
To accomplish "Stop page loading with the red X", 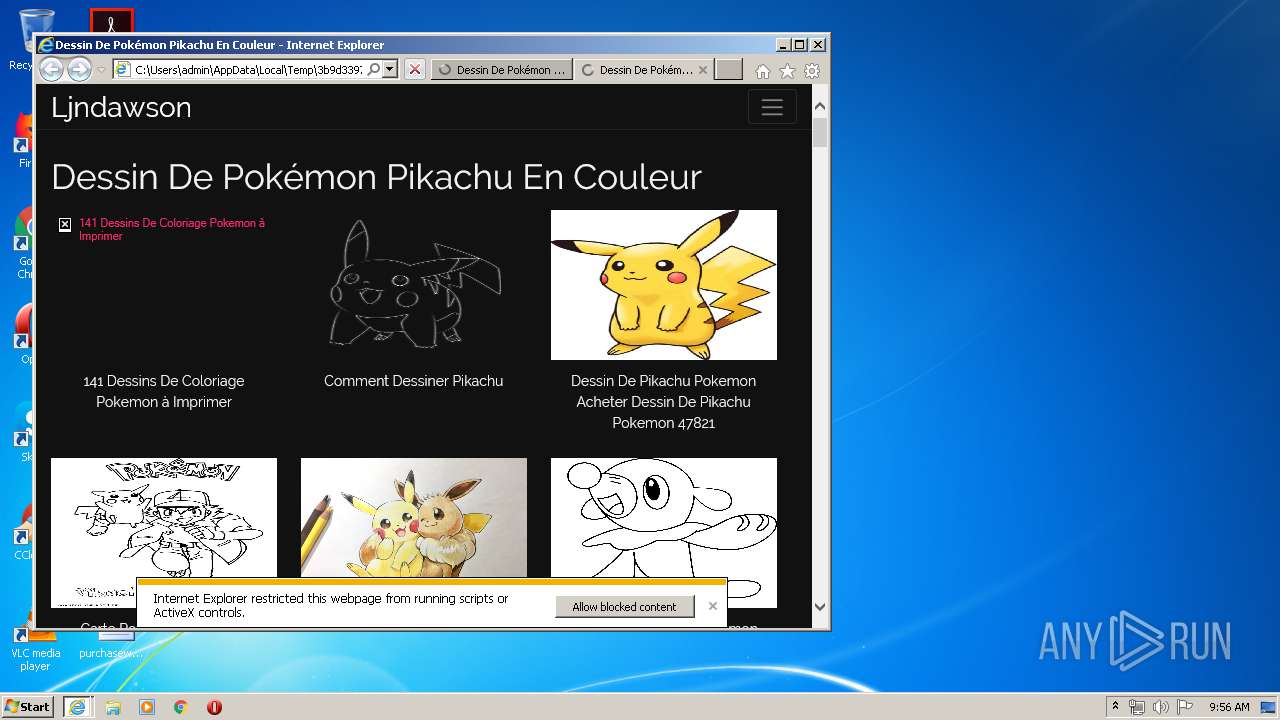I will [x=415, y=69].
